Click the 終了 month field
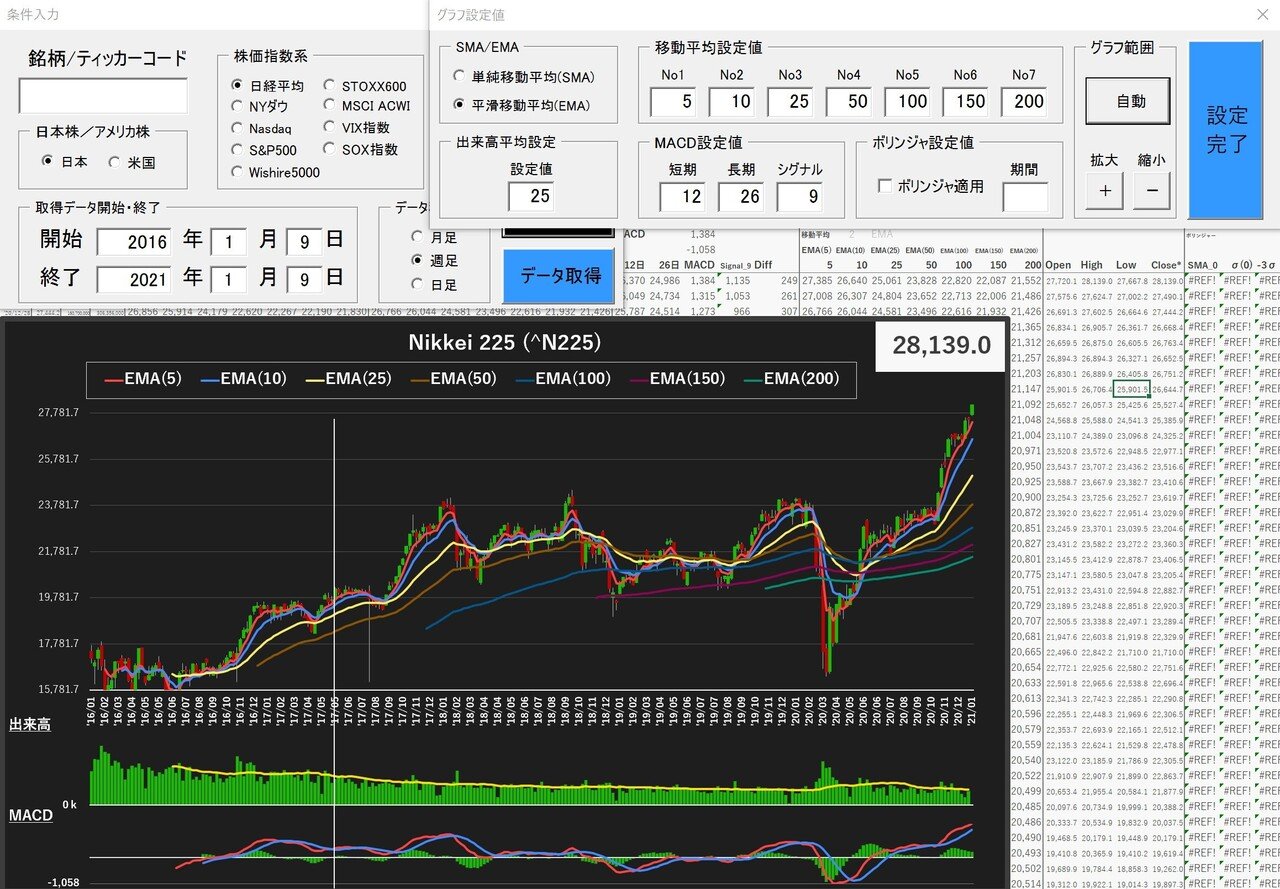 (228, 278)
